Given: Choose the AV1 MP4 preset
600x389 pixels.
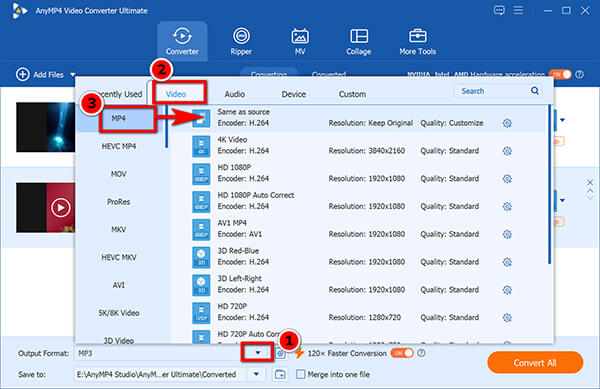Looking at the screenshot, I should tap(359, 229).
